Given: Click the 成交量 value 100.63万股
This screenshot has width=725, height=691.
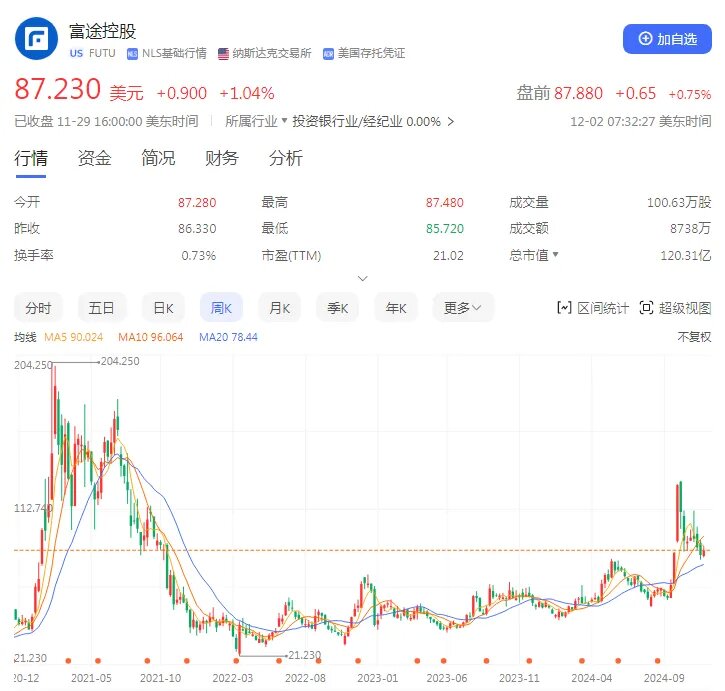Looking at the screenshot, I should (x=679, y=203).
